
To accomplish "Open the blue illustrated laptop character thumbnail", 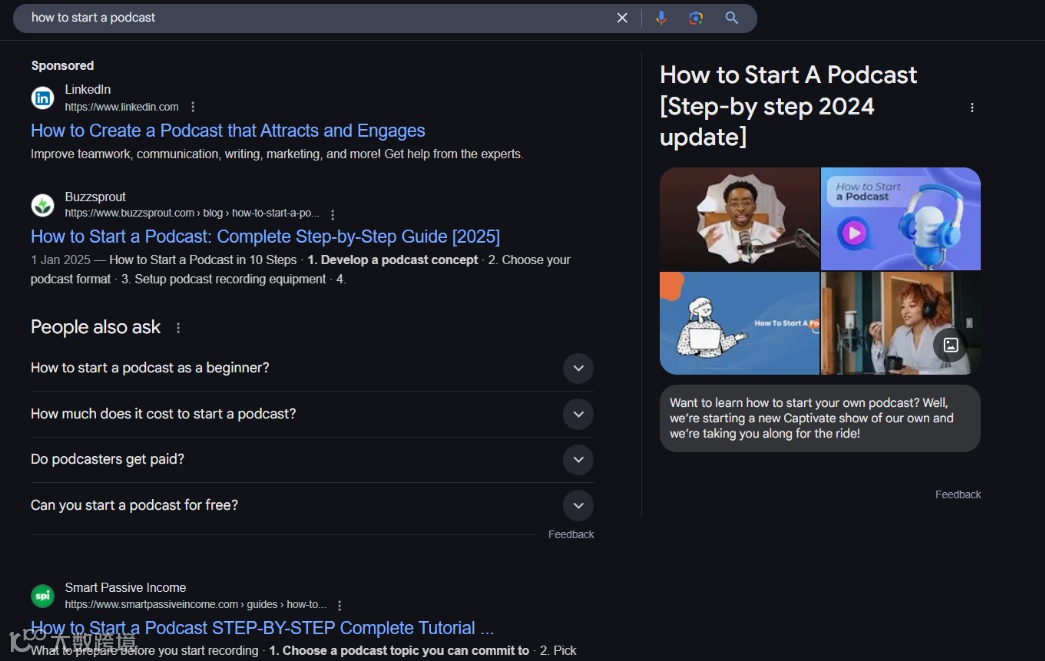I will pos(740,323).
